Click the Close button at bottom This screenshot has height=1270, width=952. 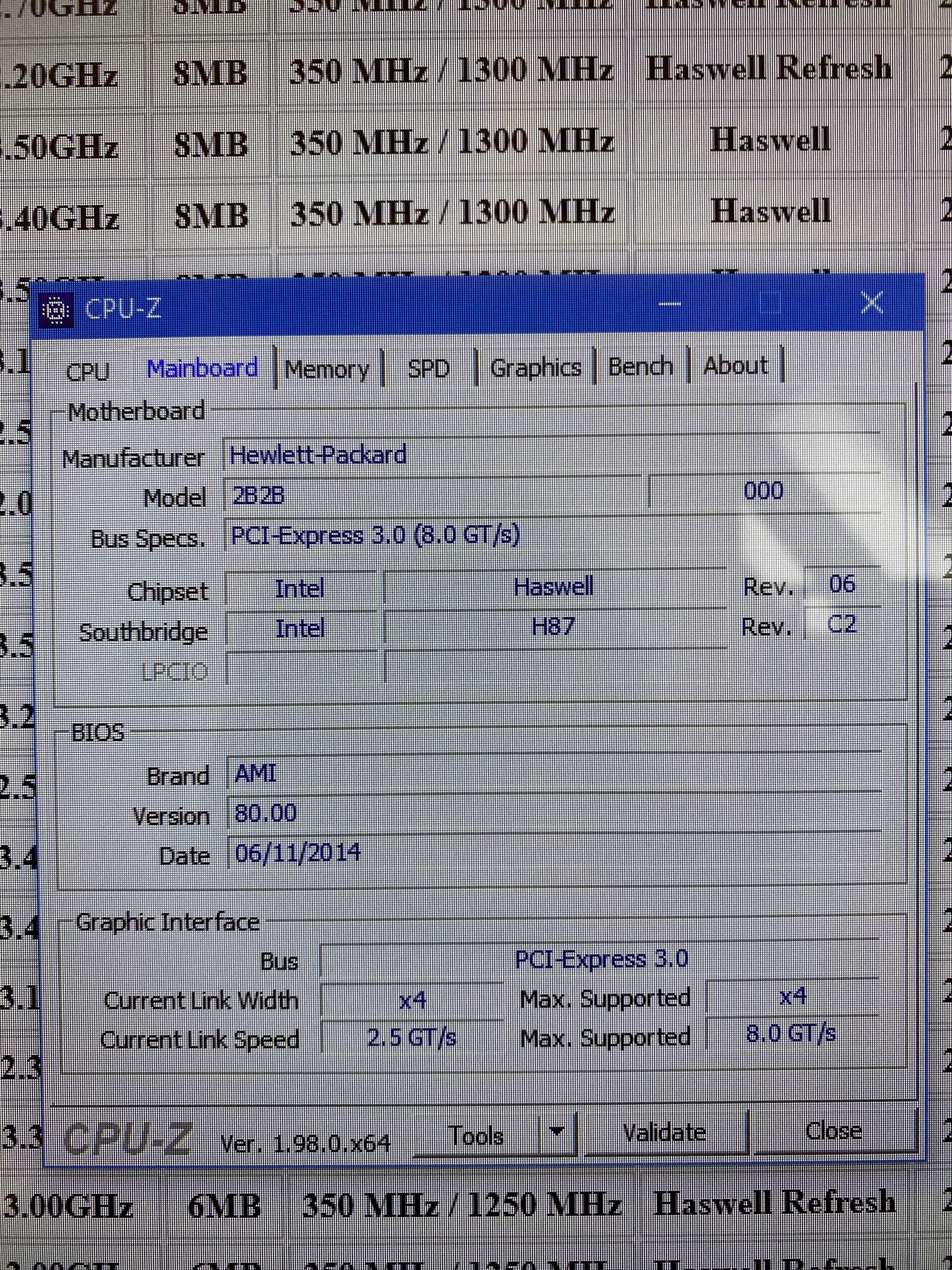[x=833, y=1130]
